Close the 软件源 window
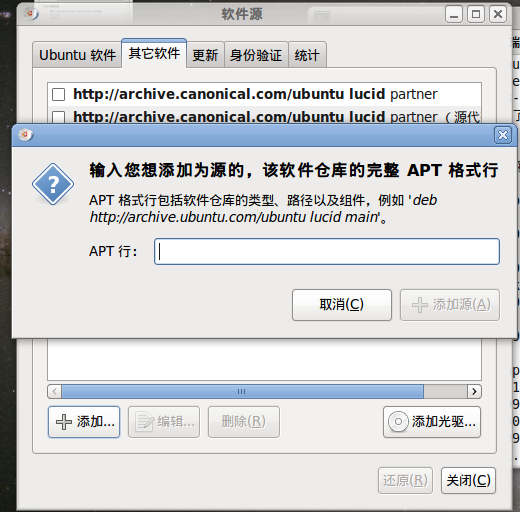 pos(498,14)
